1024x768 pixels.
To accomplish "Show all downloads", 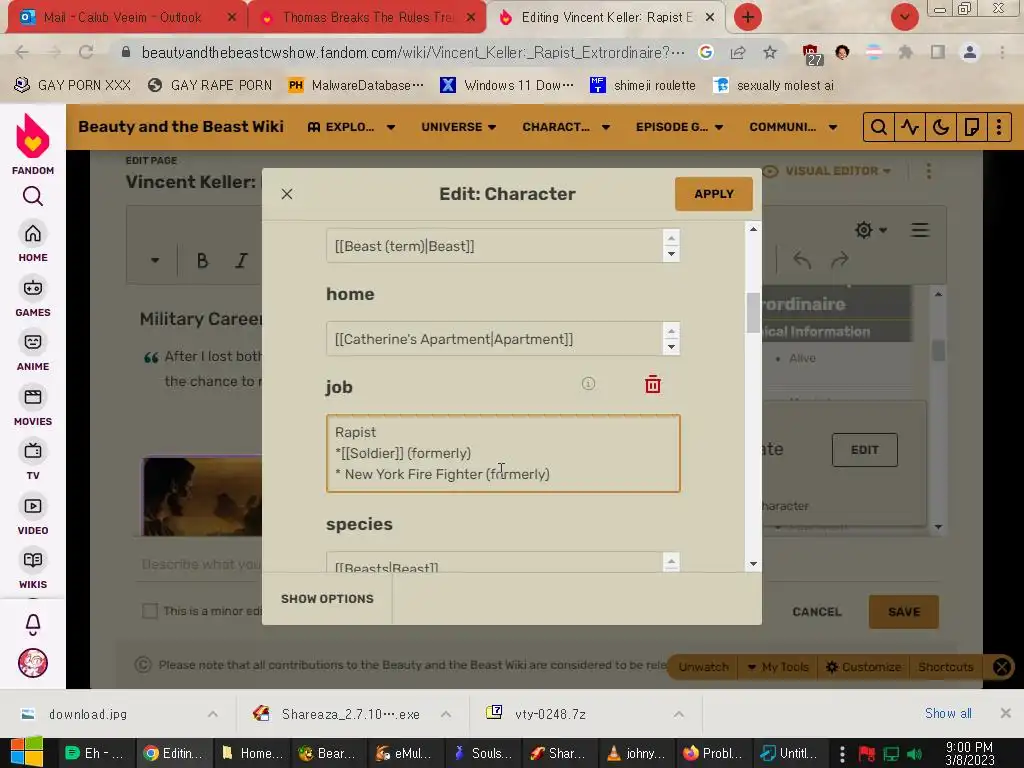I will [x=948, y=713].
